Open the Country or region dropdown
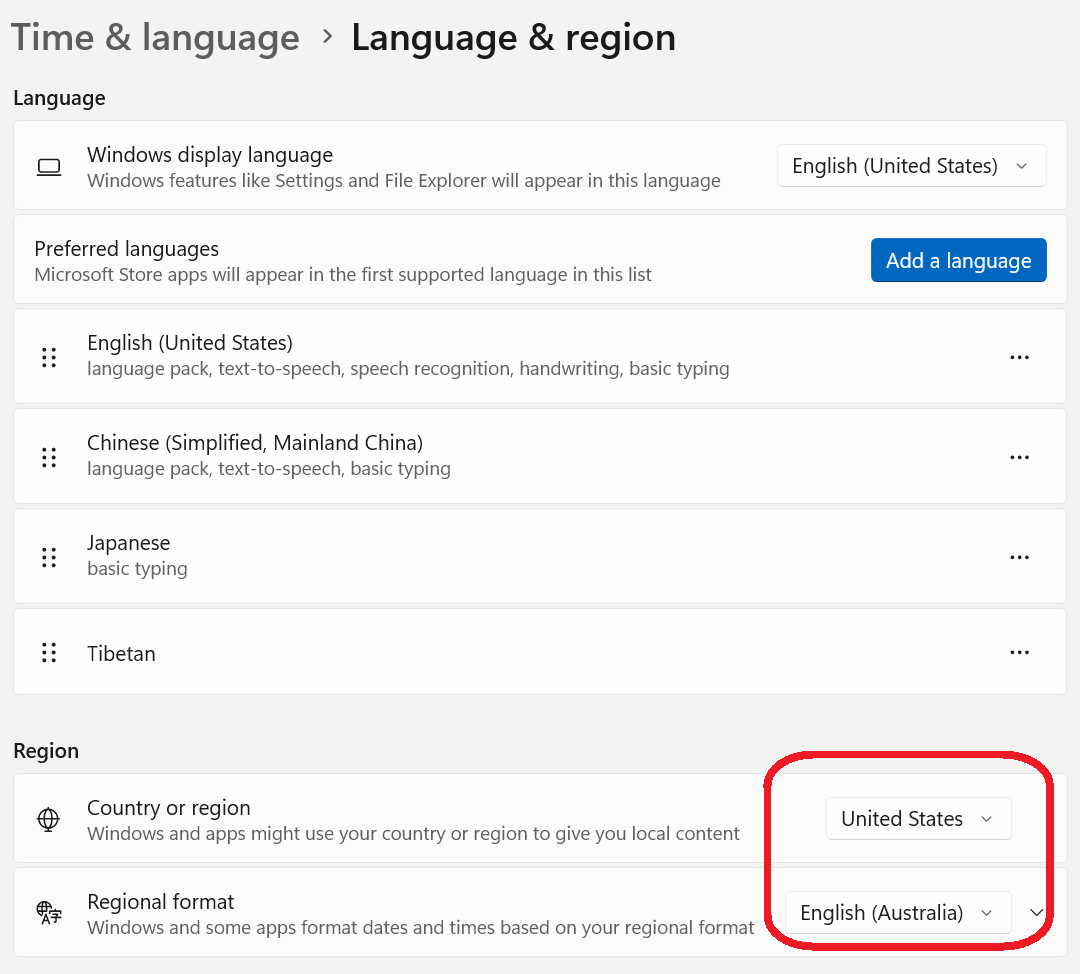The image size is (1080, 974). pyautogui.click(x=918, y=819)
